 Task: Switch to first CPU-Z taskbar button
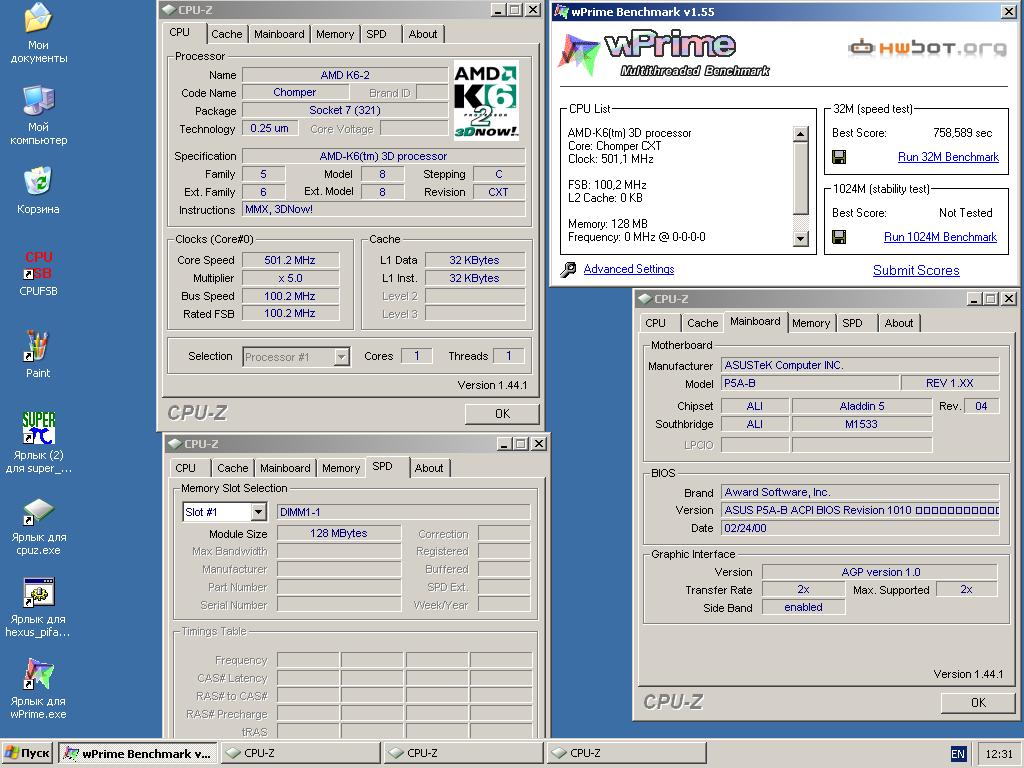pos(300,753)
